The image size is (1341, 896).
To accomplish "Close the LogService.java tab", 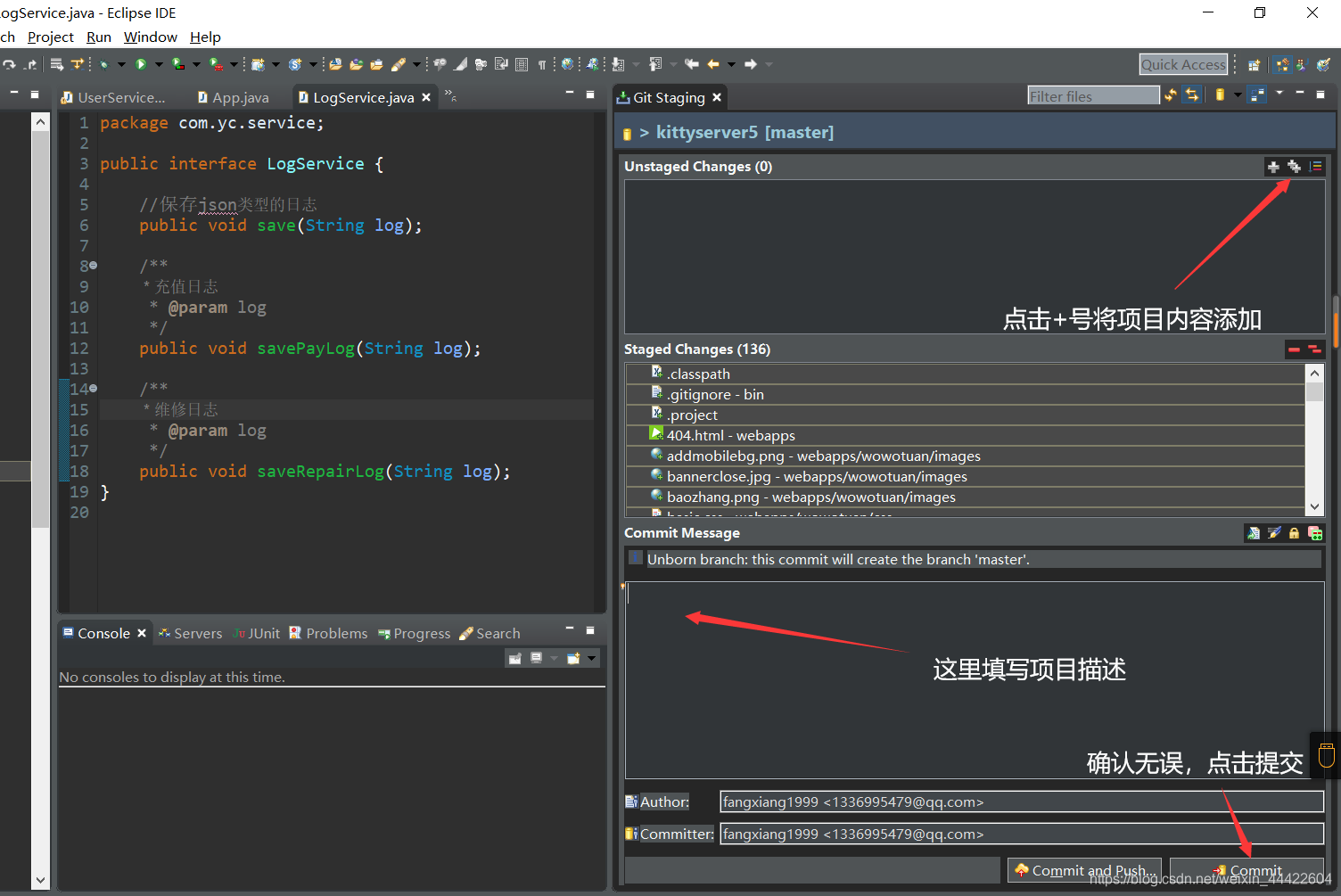I will pyautogui.click(x=426, y=97).
